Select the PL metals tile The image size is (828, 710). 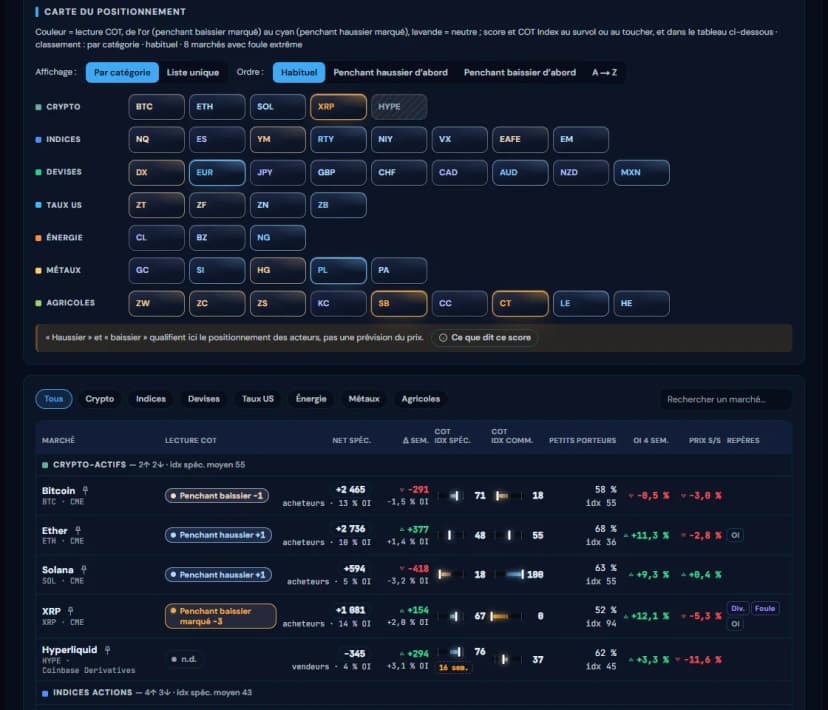pyautogui.click(x=338, y=270)
